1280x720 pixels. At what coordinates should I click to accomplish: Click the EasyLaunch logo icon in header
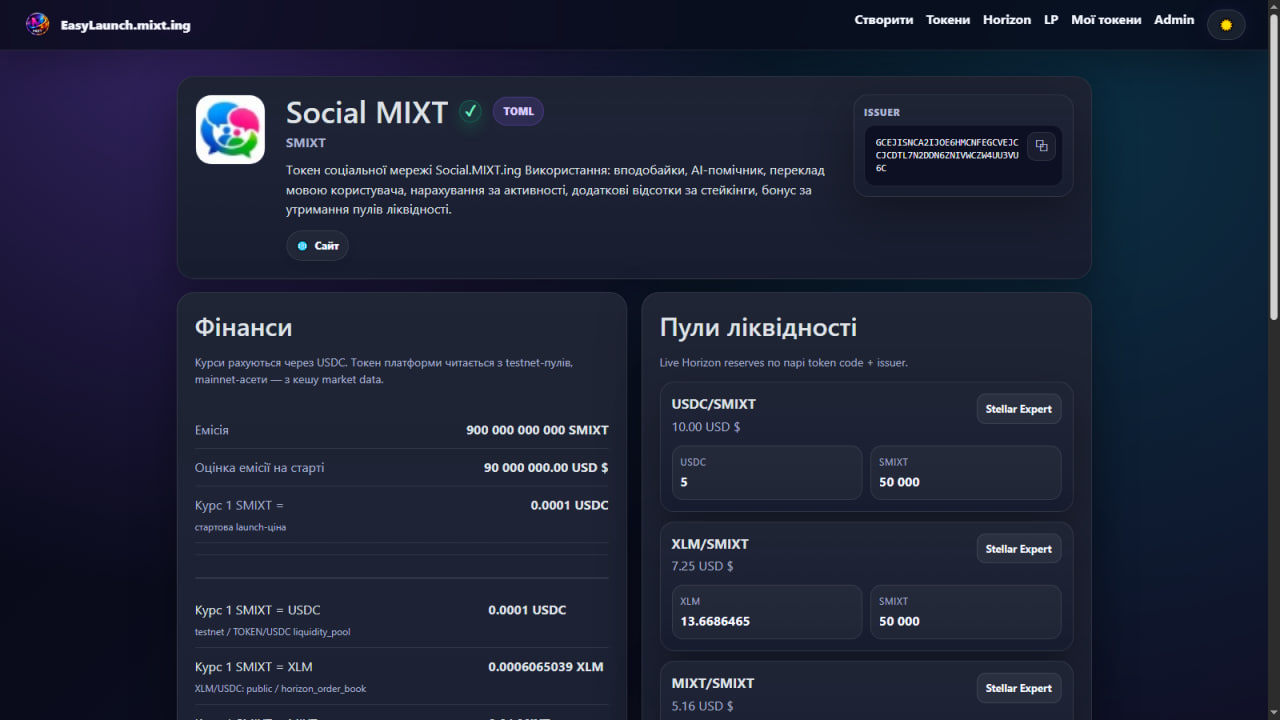click(37, 24)
